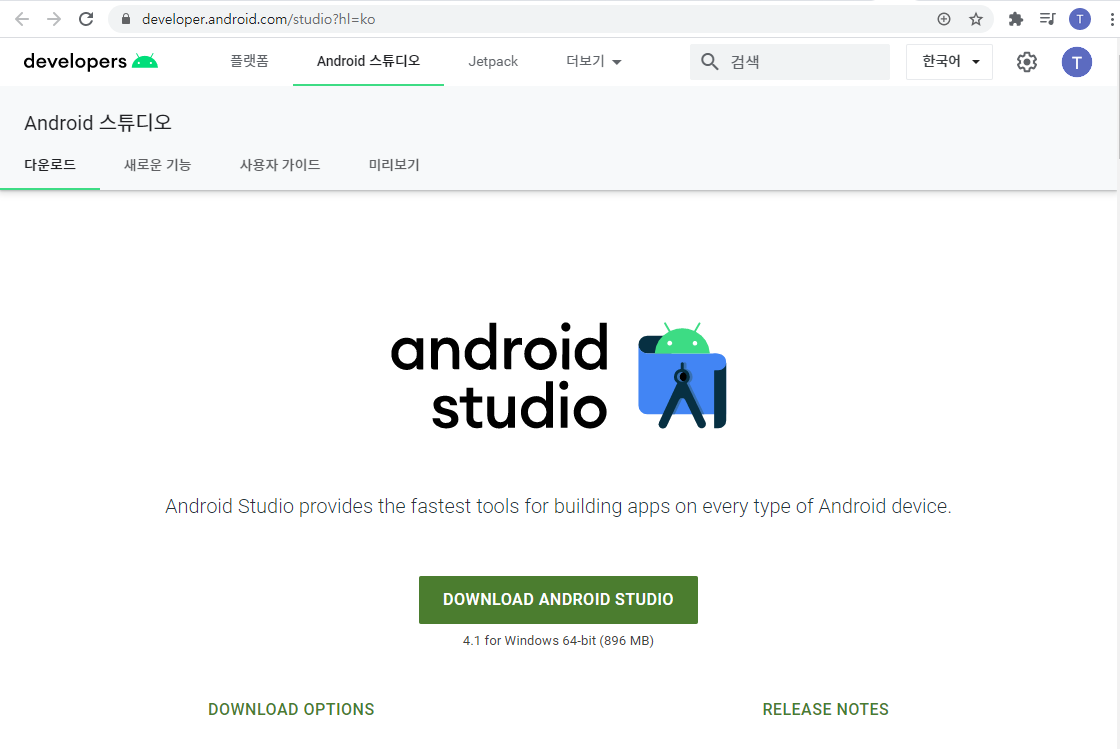
Task: Open the site account avatar T
Action: tap(1076, 62)
